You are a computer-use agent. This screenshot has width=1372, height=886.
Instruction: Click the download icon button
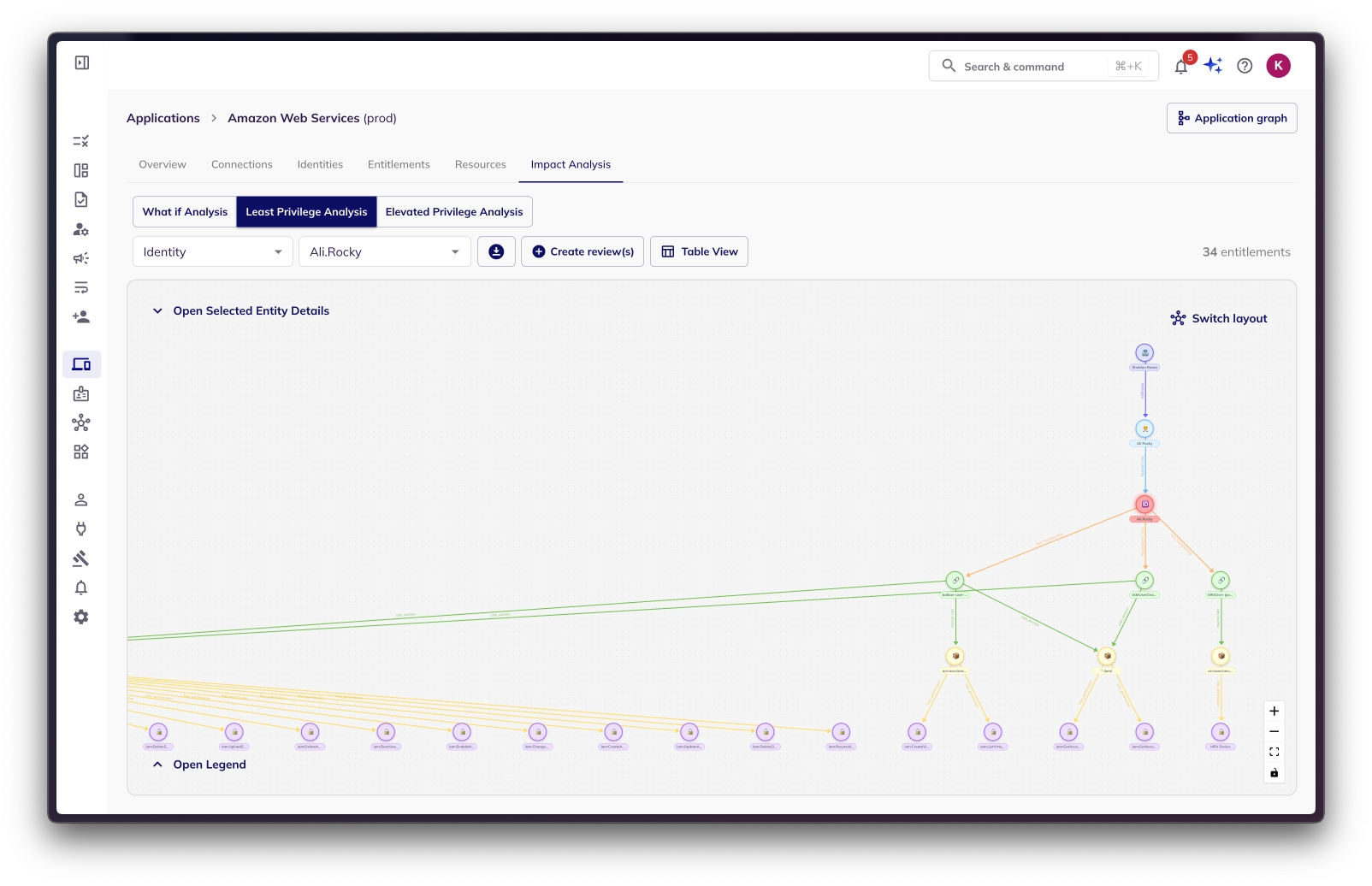point(496,251)
